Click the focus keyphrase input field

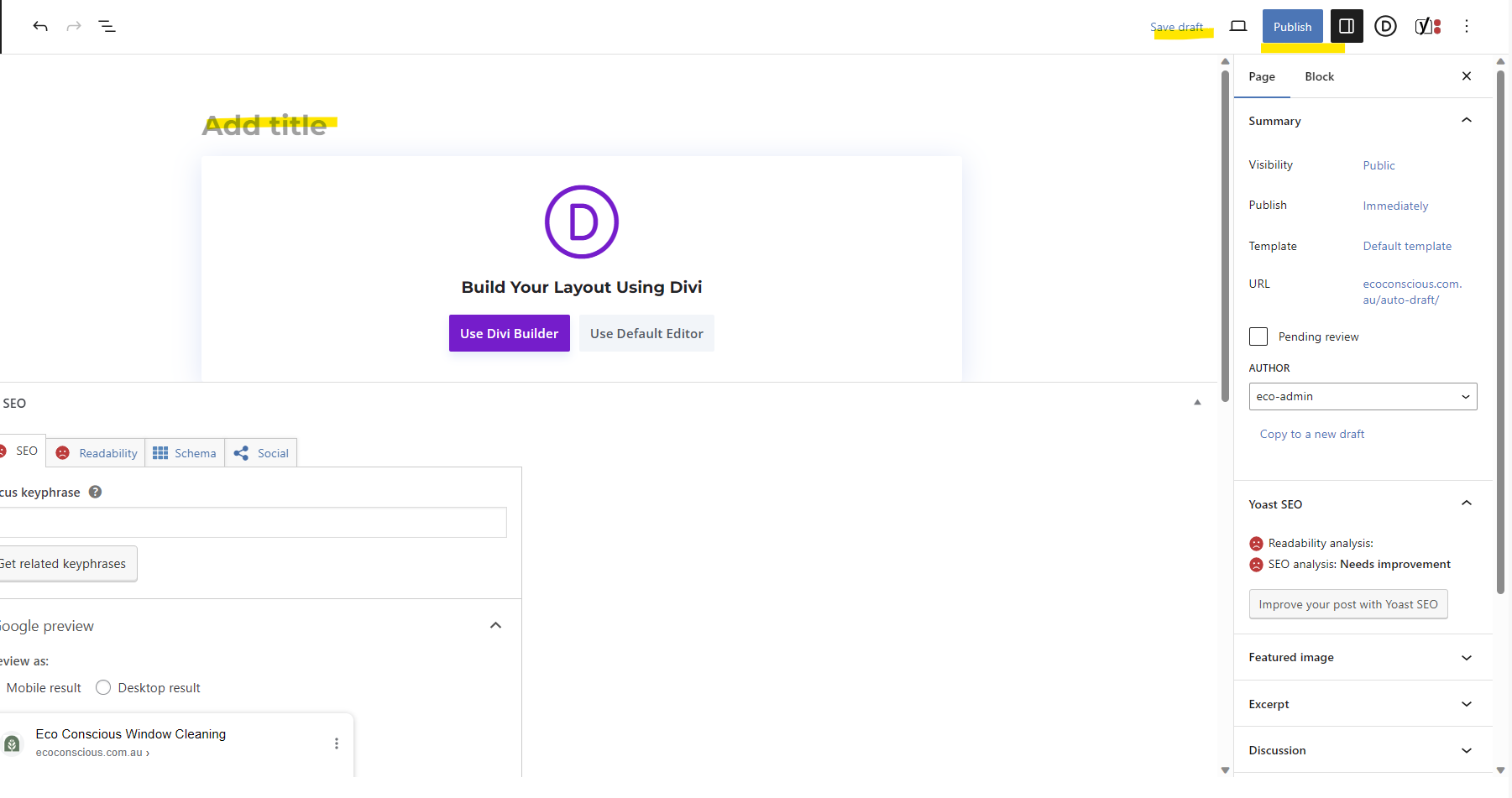coord(253,522)
